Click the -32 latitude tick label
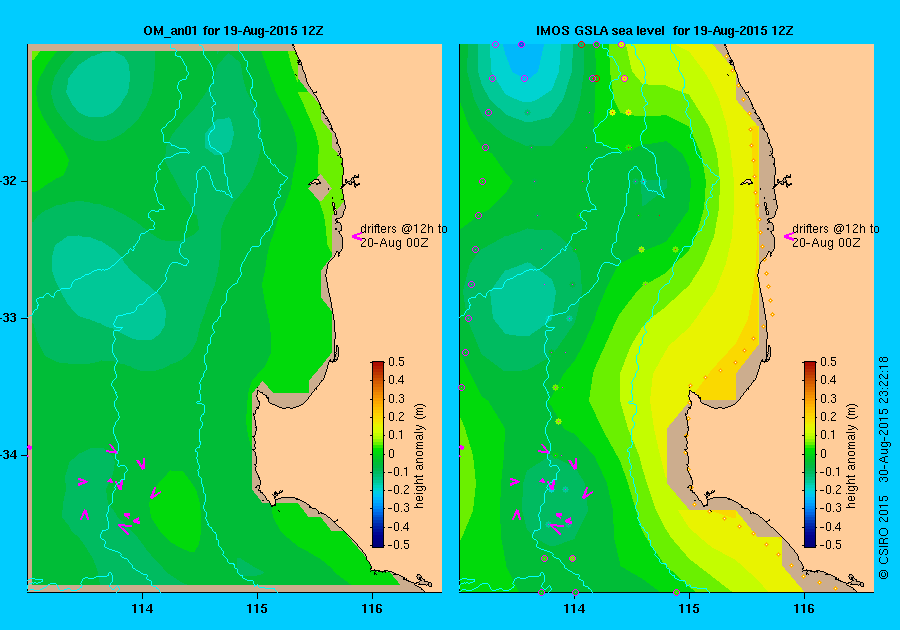This screenshot has width=900, height=630. click(10, 181)
